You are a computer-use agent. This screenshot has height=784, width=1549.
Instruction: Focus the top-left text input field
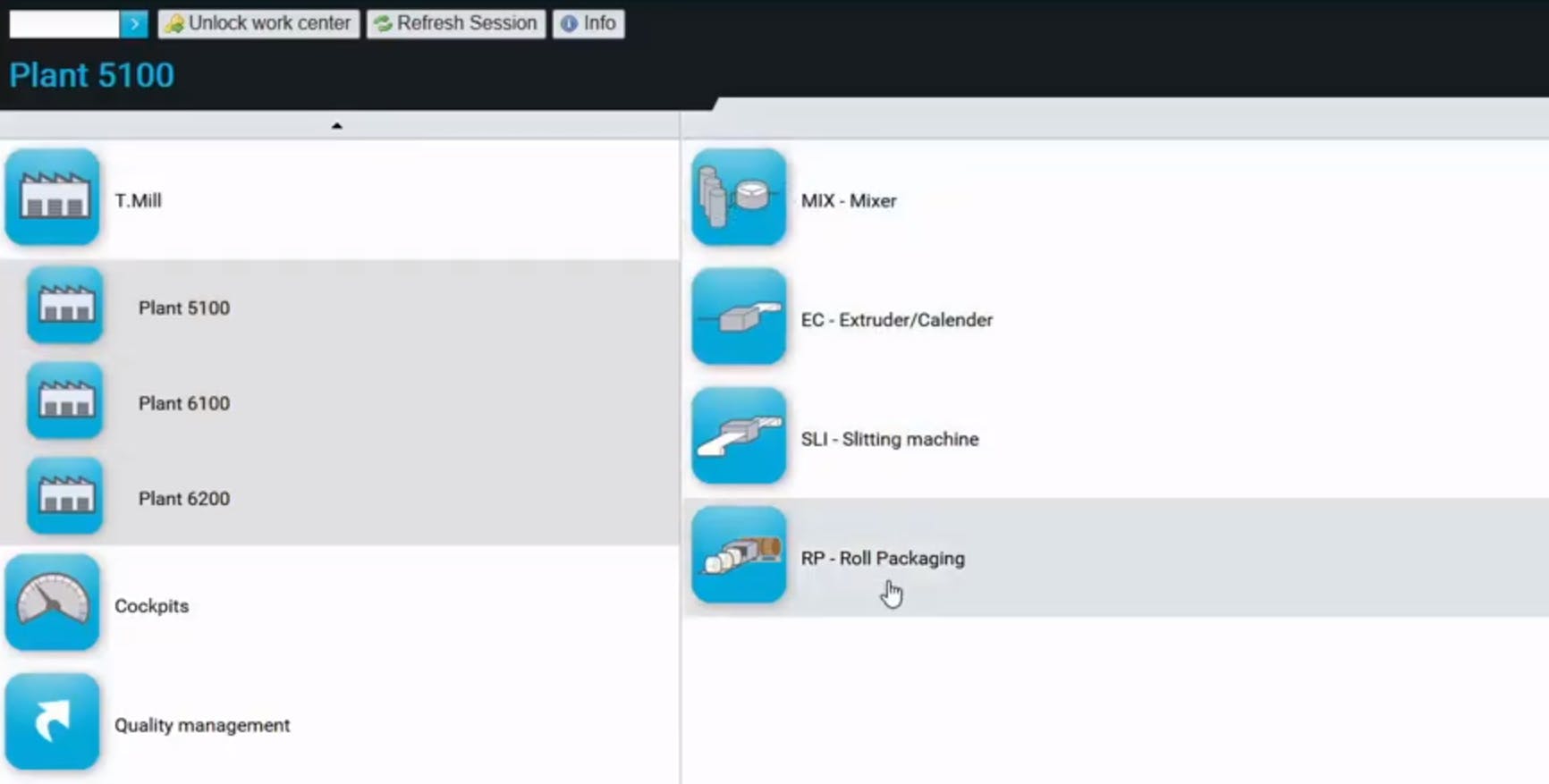pyautogui.click(x=64, y=24)
